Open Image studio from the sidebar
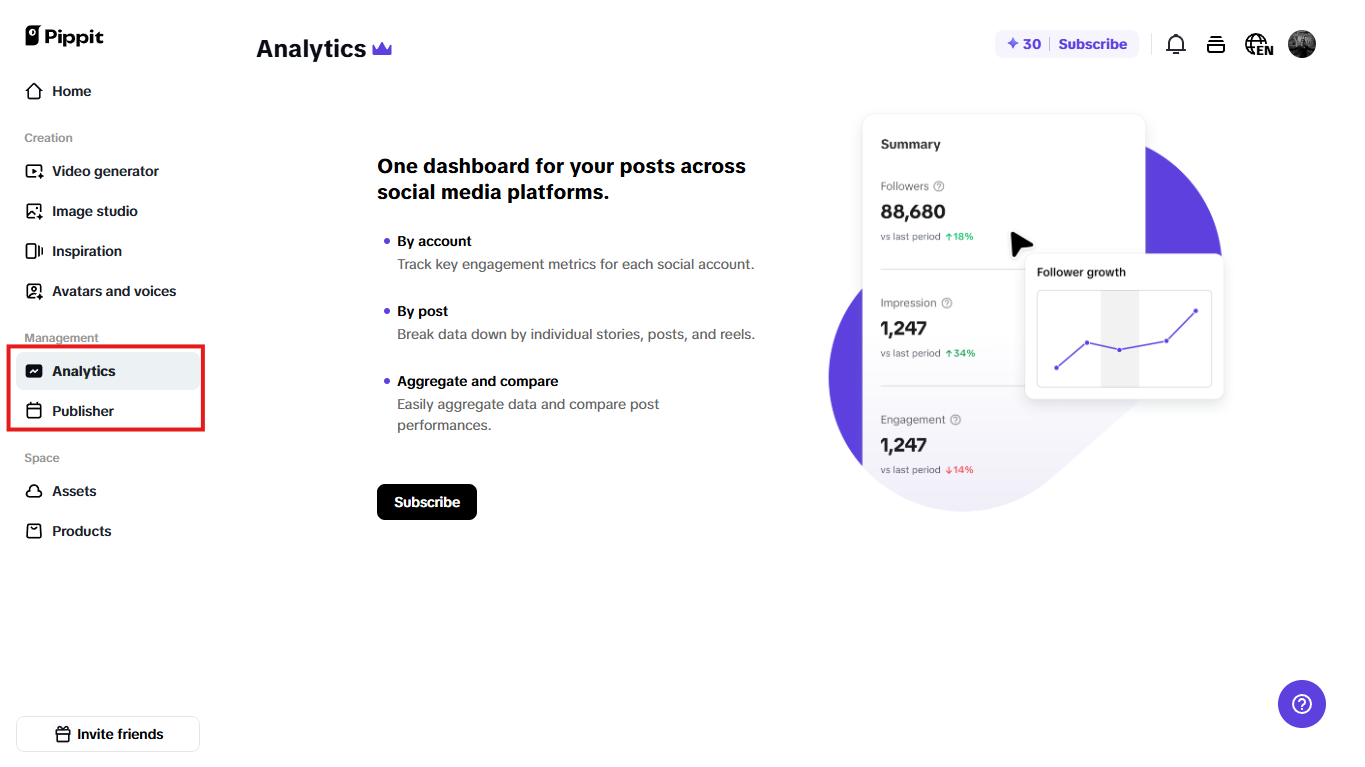1365x767 pixels. [x=95, y=211]
